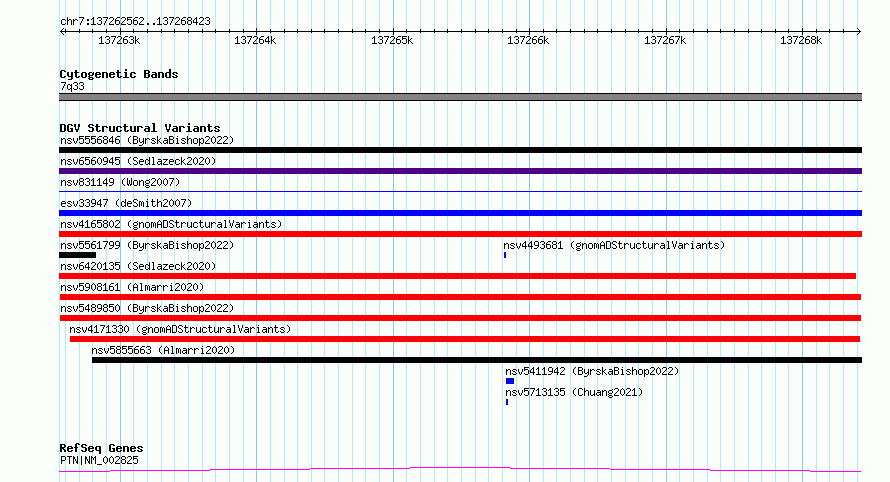Click nsv4165802 (gnomADStructuralVariants) label

coord(171,224)
